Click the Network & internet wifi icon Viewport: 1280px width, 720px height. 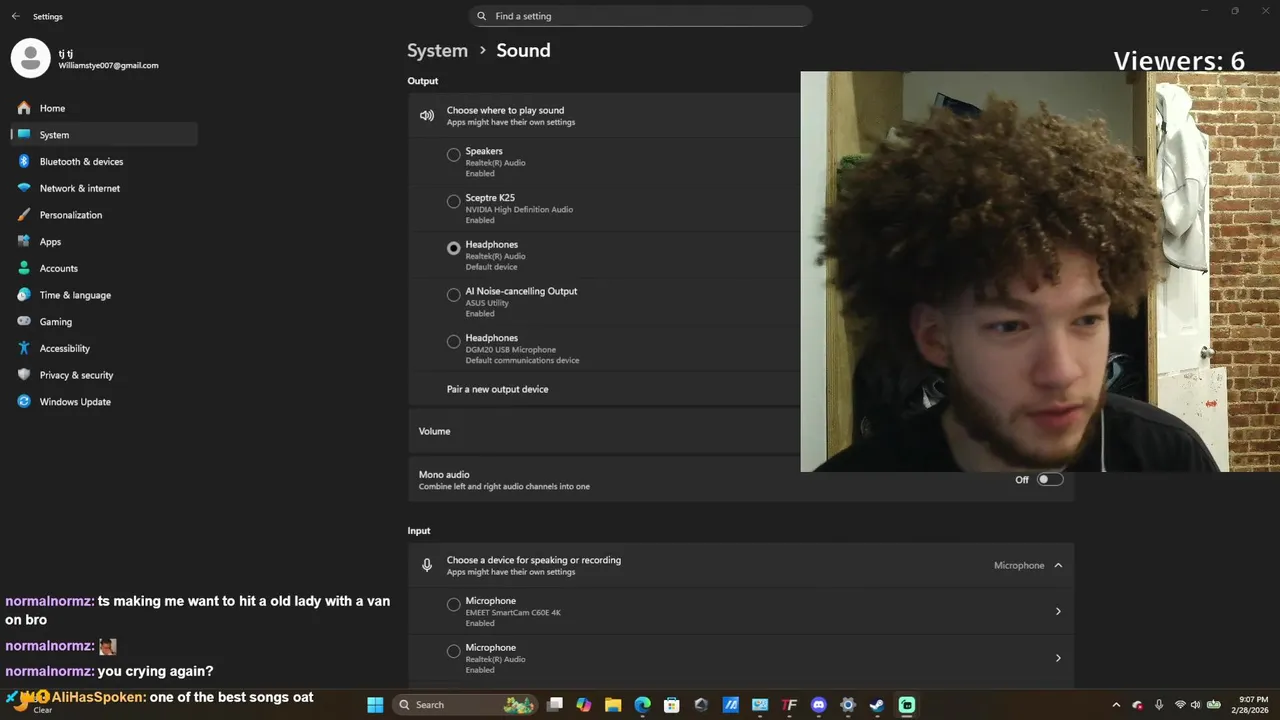pos(24,188)
